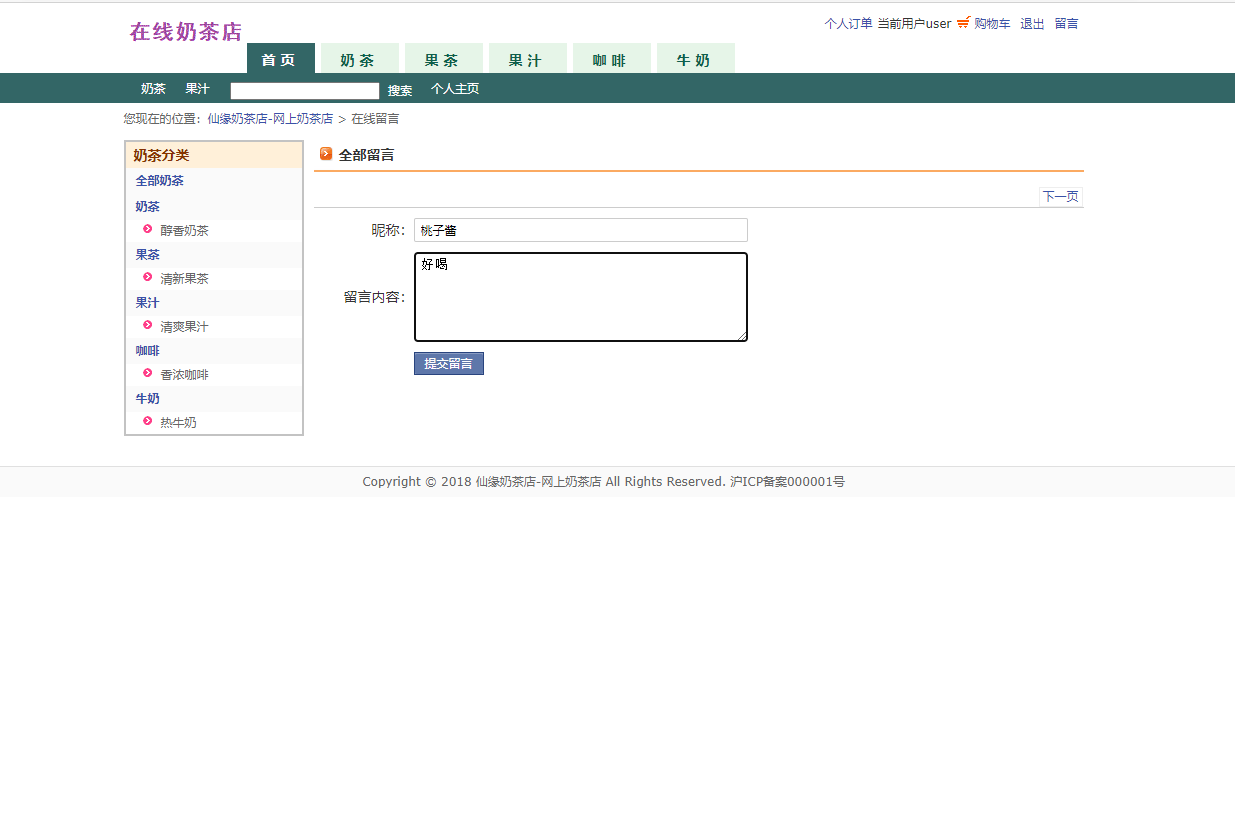Viewport: 1235px width, 824px height.
Task: Open the 咖啡 tab
Action: (x=611, y=59)
